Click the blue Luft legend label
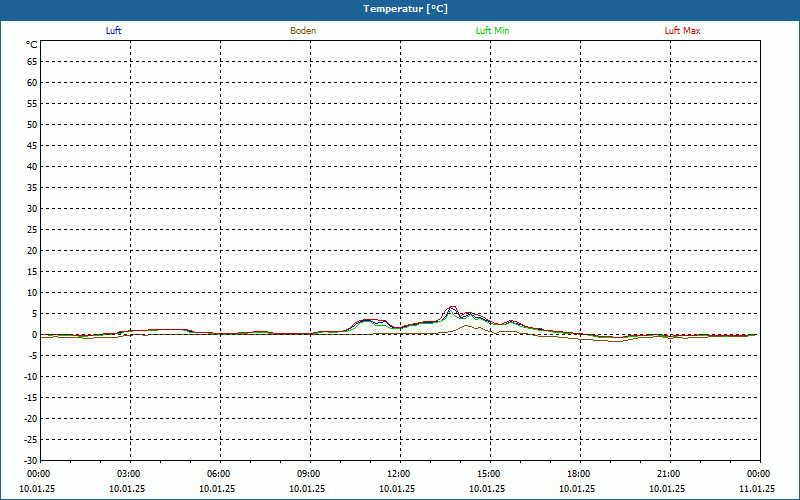 (113, 31)
